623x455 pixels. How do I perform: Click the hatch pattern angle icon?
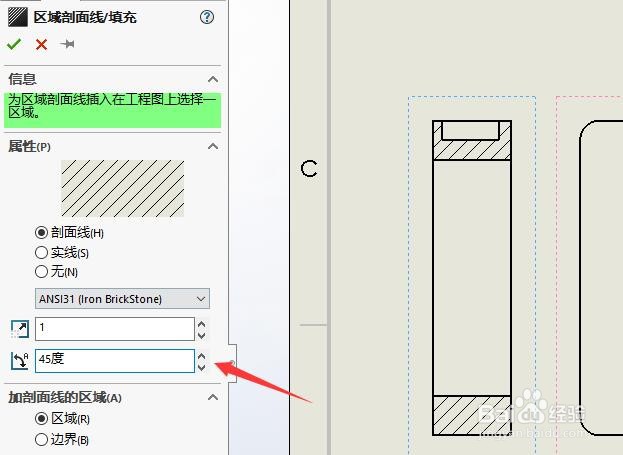pyautogui.click(x=20, y=361)
